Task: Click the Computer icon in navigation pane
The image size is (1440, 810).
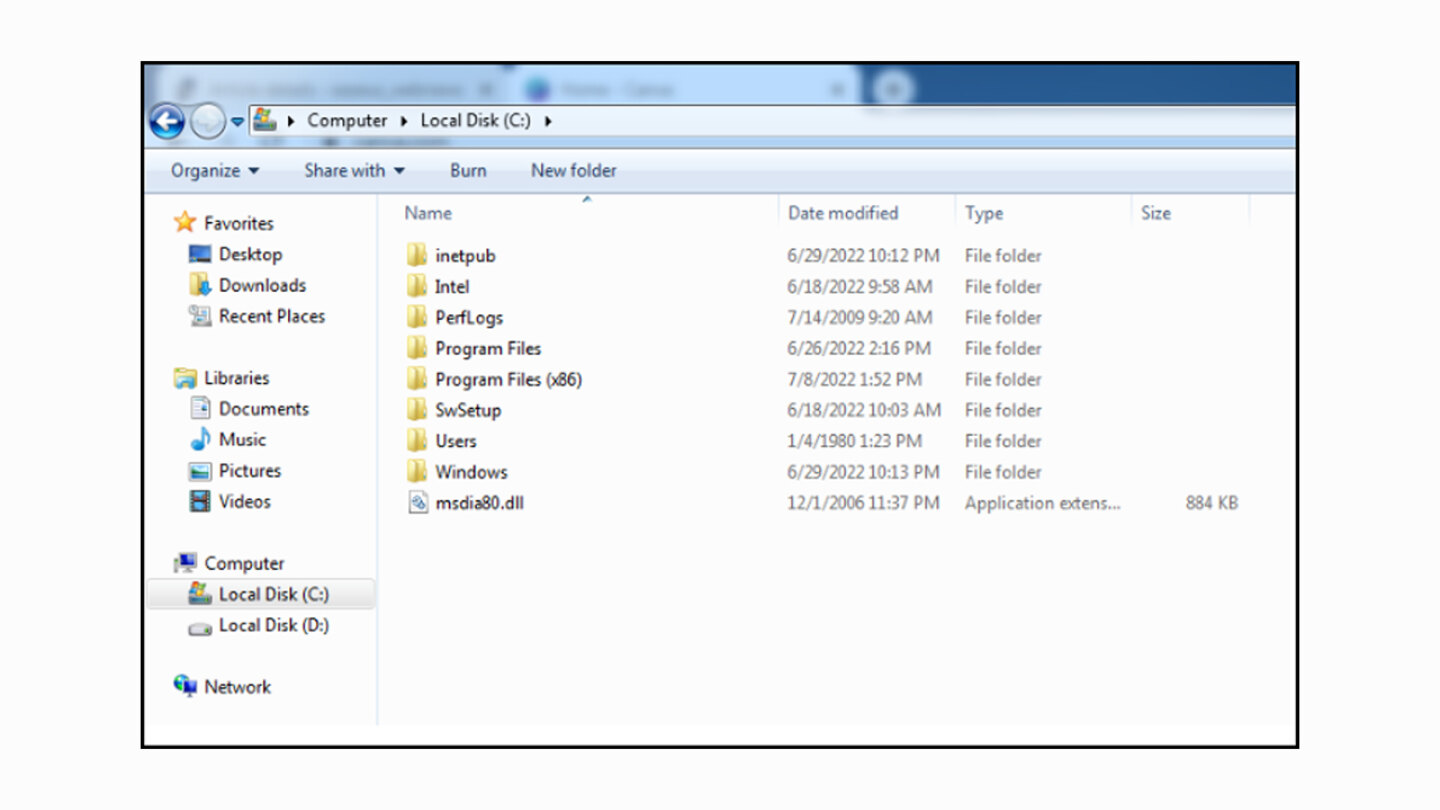Action: pyautogui.click(x=185, y=563)
